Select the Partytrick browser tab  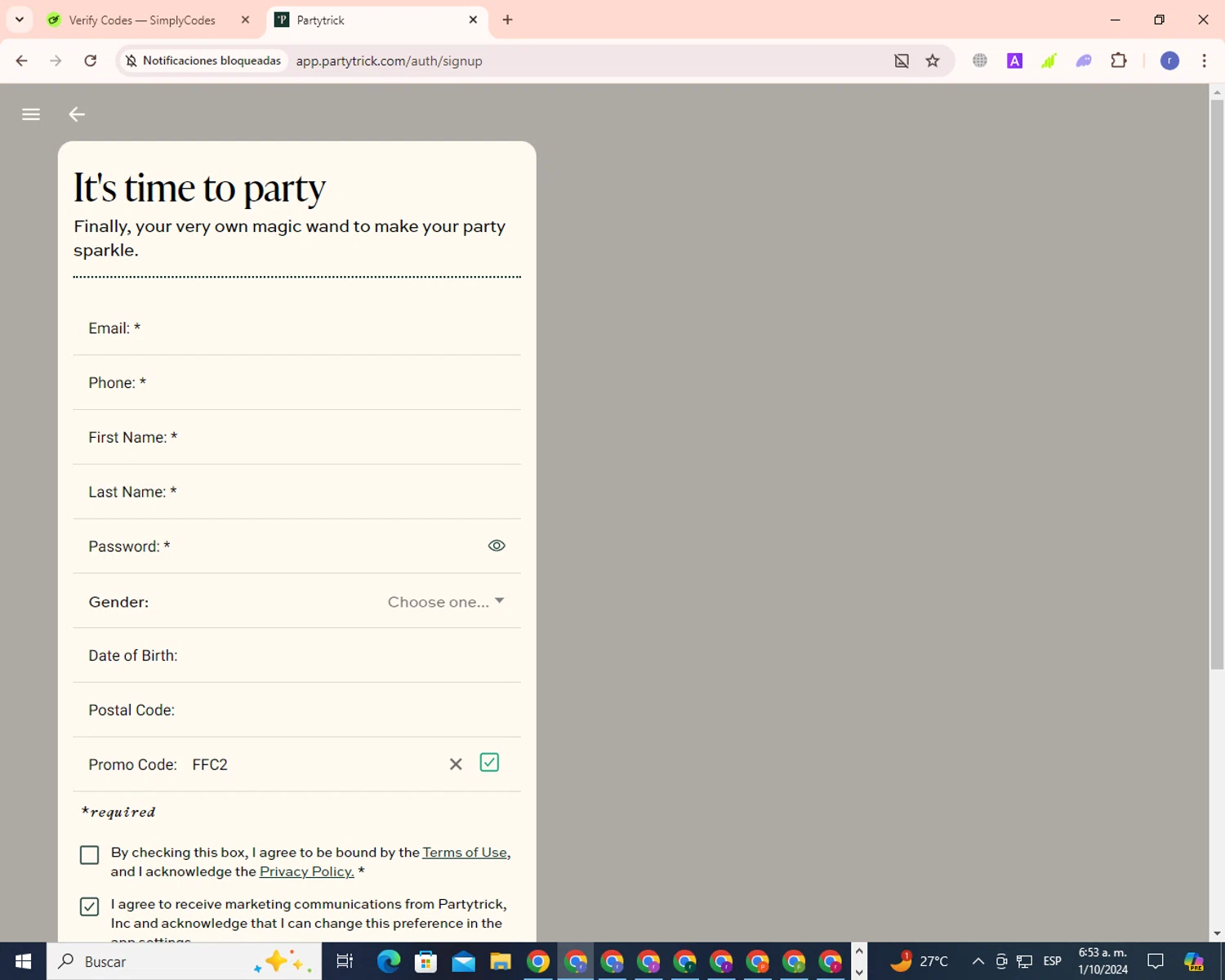point(376,20)
